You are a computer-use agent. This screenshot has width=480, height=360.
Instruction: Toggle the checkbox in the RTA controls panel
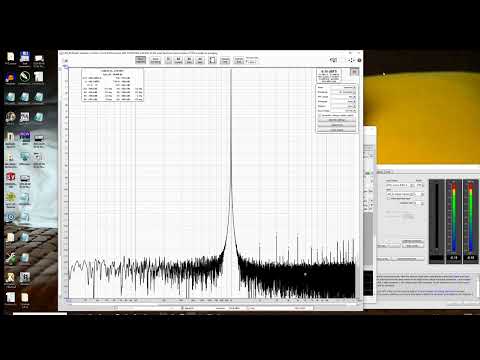(x=320, y=116)
